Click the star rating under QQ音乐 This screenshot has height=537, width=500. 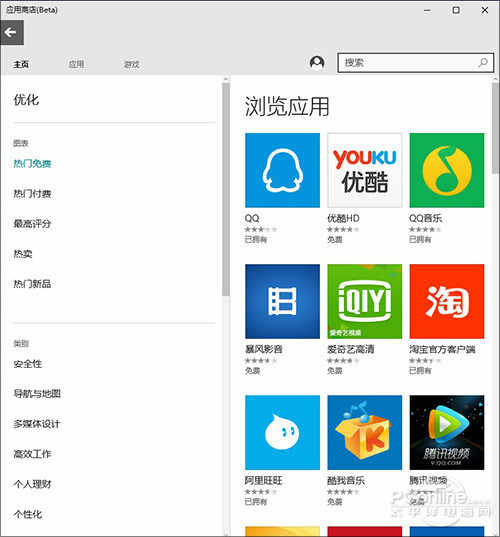[x=425, y=229]
